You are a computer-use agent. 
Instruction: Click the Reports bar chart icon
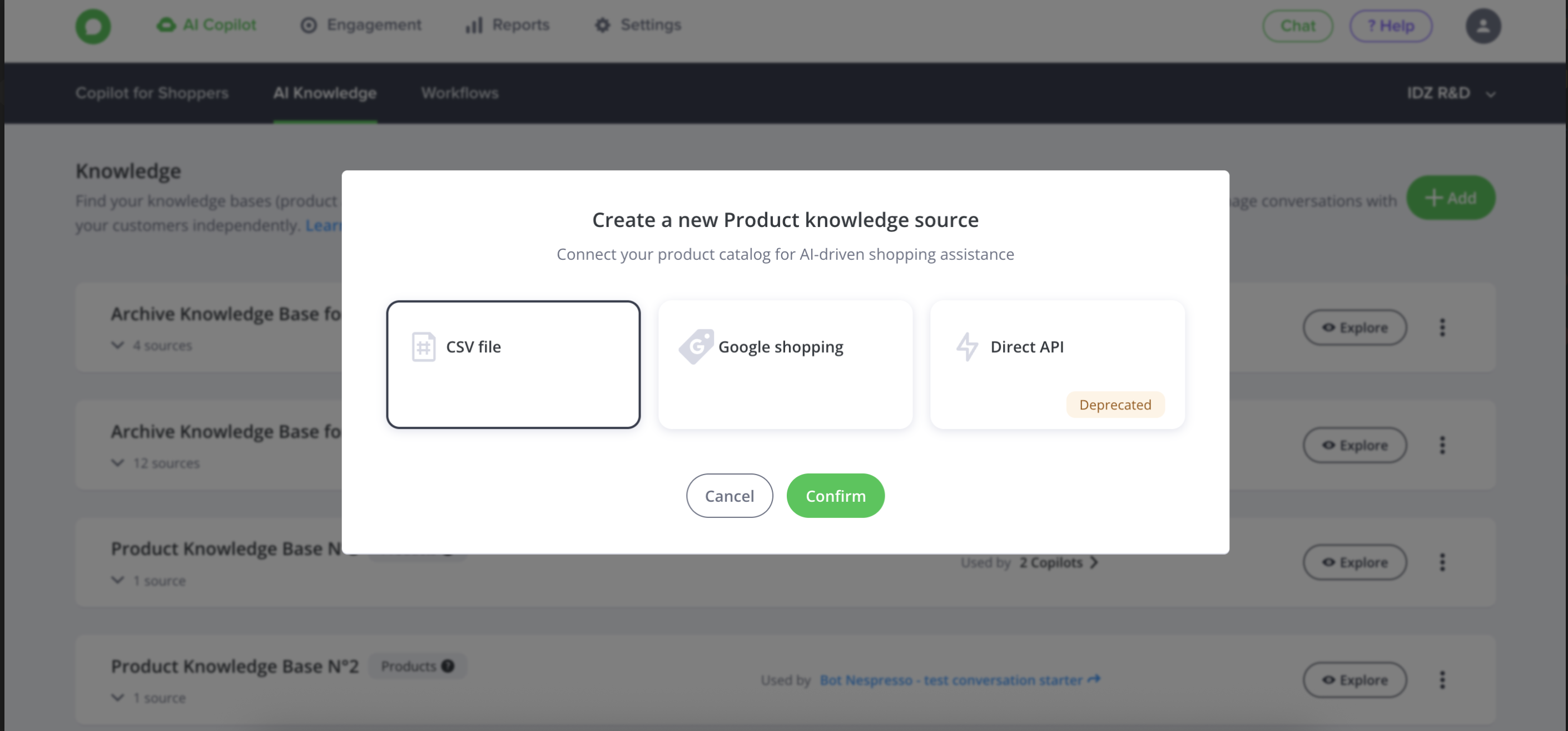pos(474,25)
